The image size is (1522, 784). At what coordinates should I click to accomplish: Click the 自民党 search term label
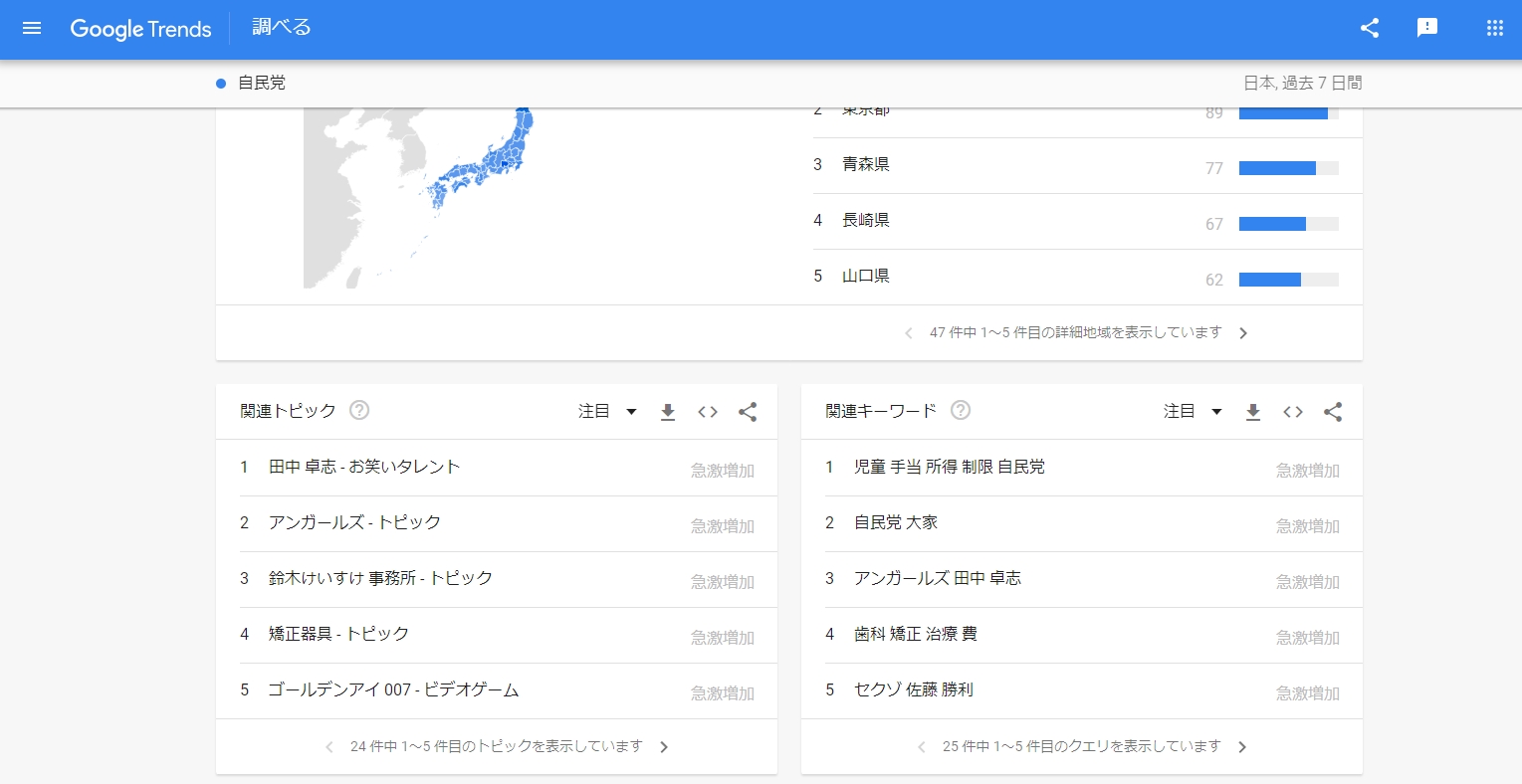coord(262,83)
